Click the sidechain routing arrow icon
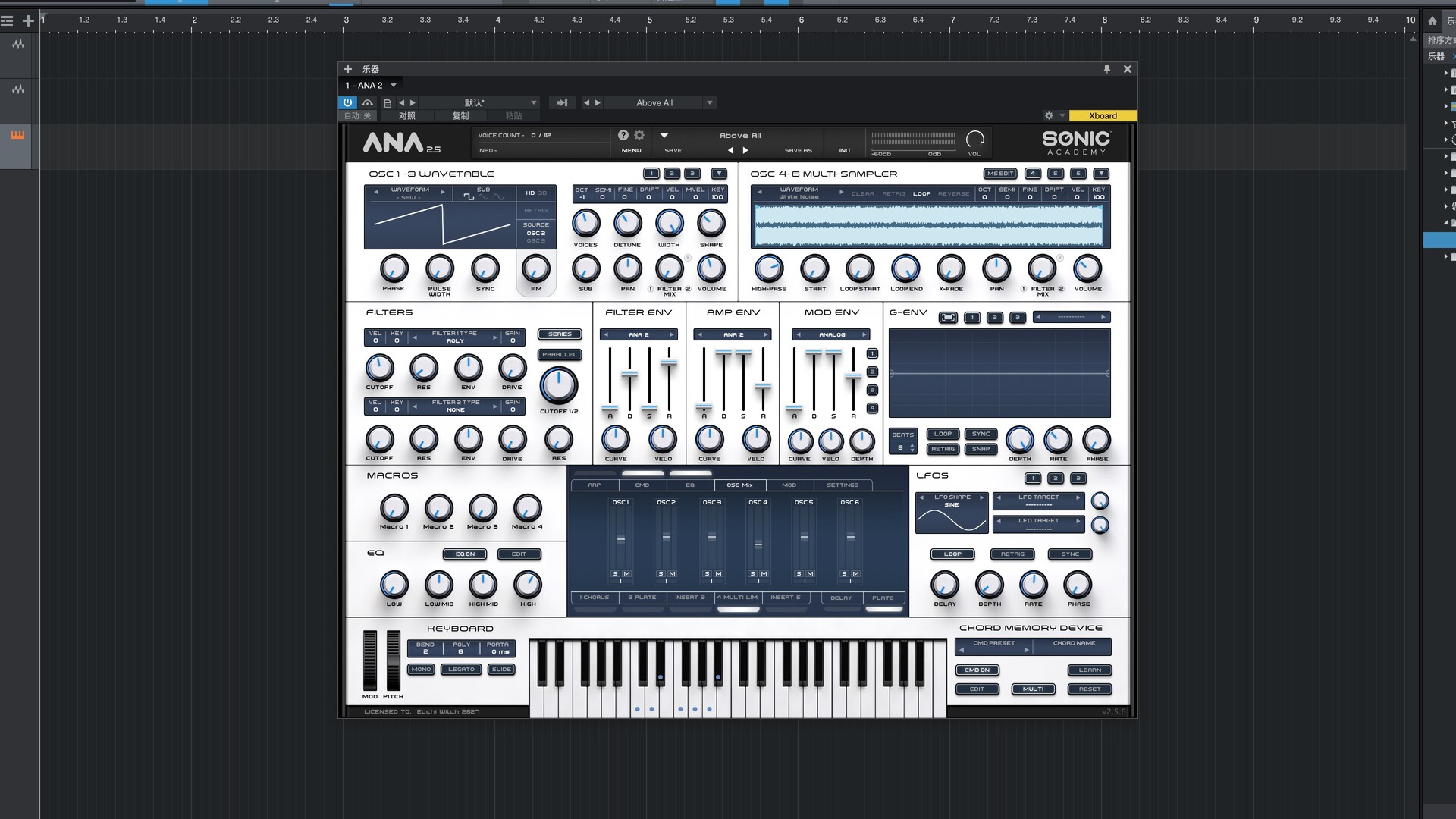 tap(562, 103)
